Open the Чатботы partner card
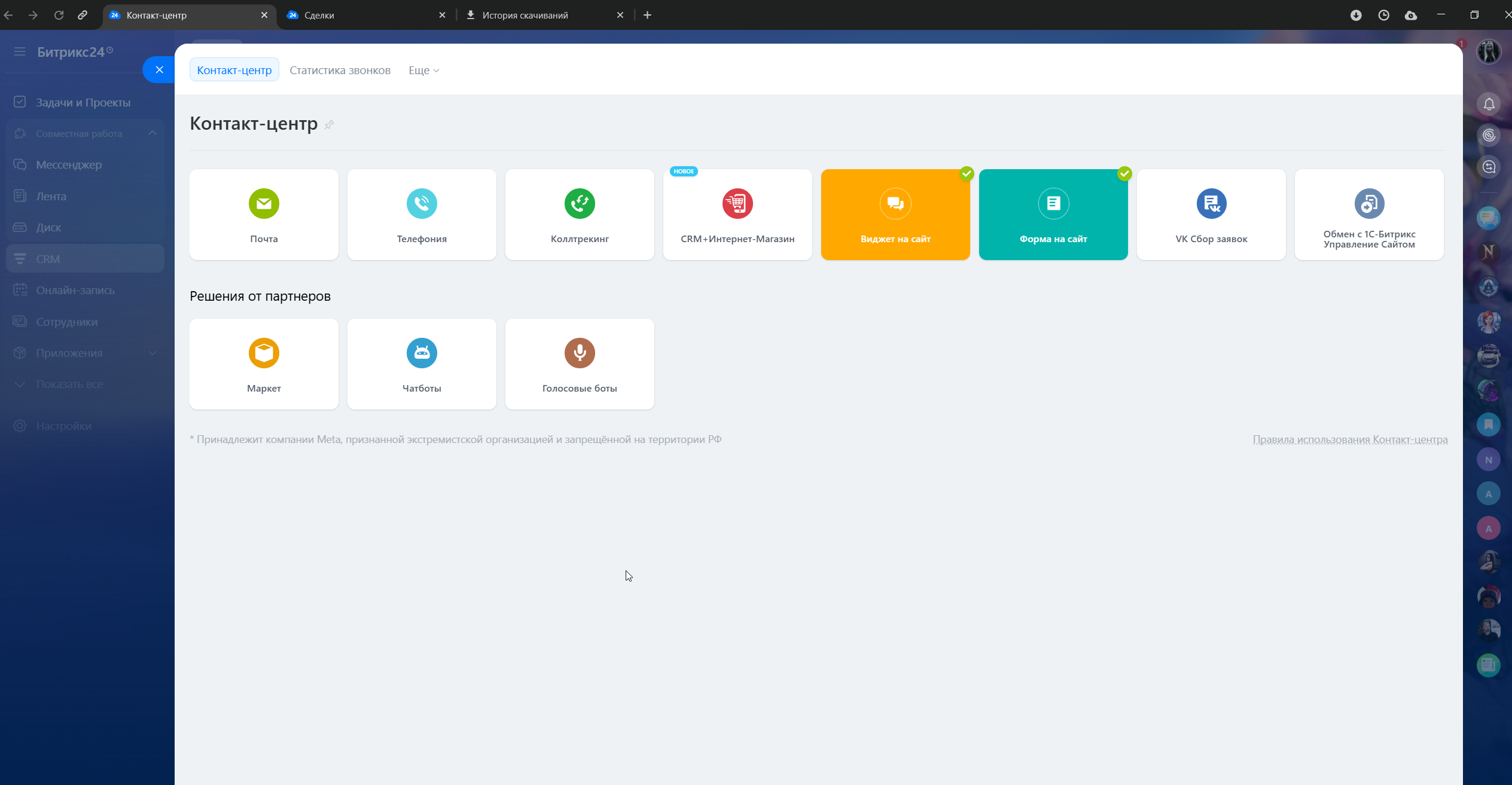 422,364
